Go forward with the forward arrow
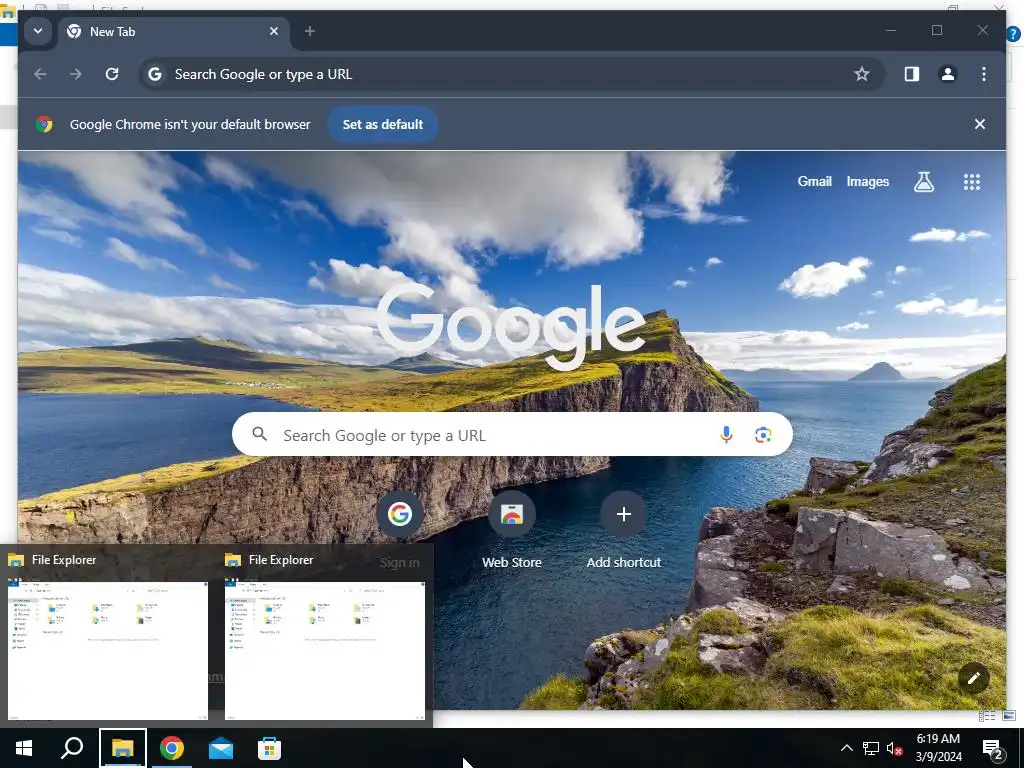Viewport: 1024px width, 768px height. 76,74
